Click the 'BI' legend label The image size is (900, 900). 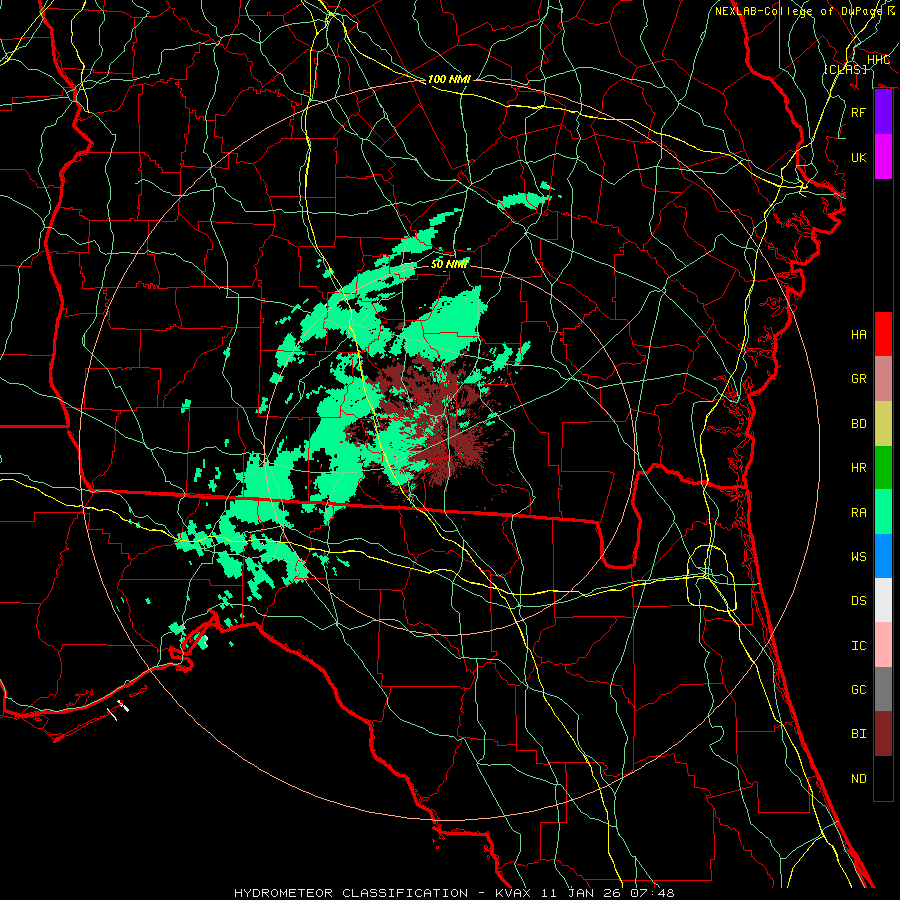[859, 734]
